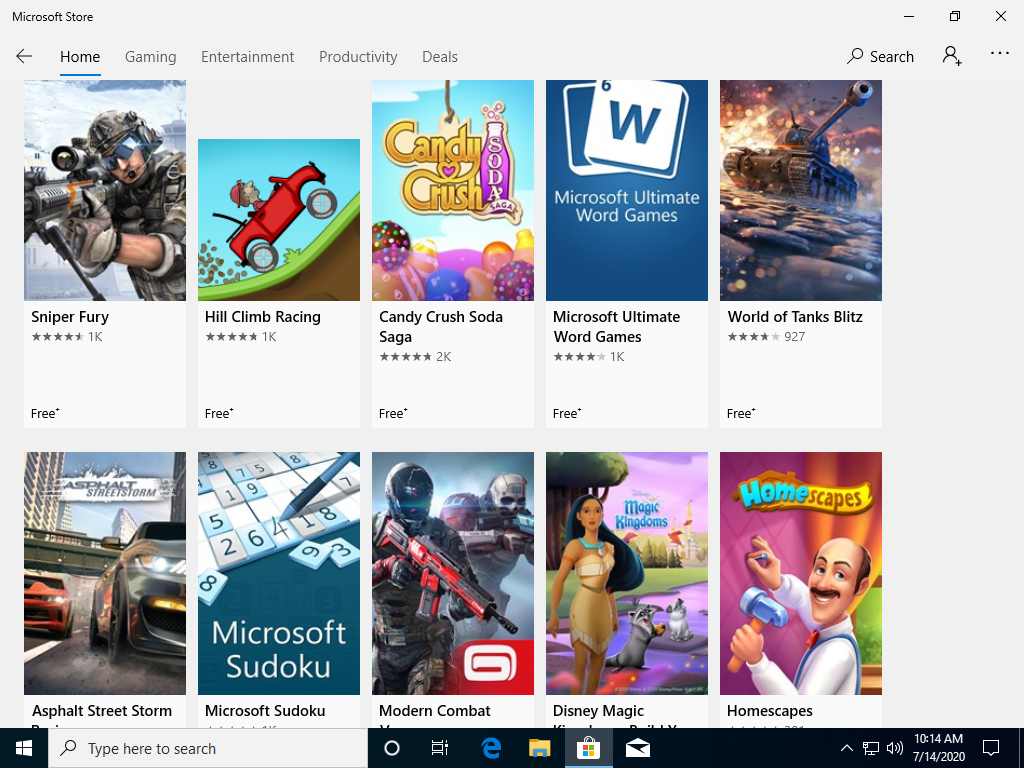Open the See more ellipsis menu

click(999, 54)
